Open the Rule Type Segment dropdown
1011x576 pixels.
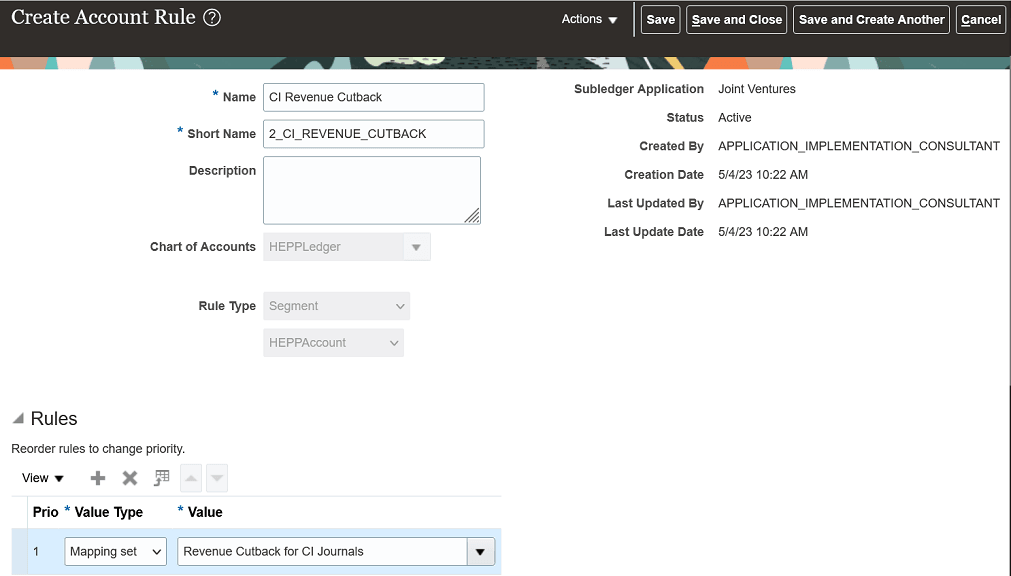coord(336,306)
